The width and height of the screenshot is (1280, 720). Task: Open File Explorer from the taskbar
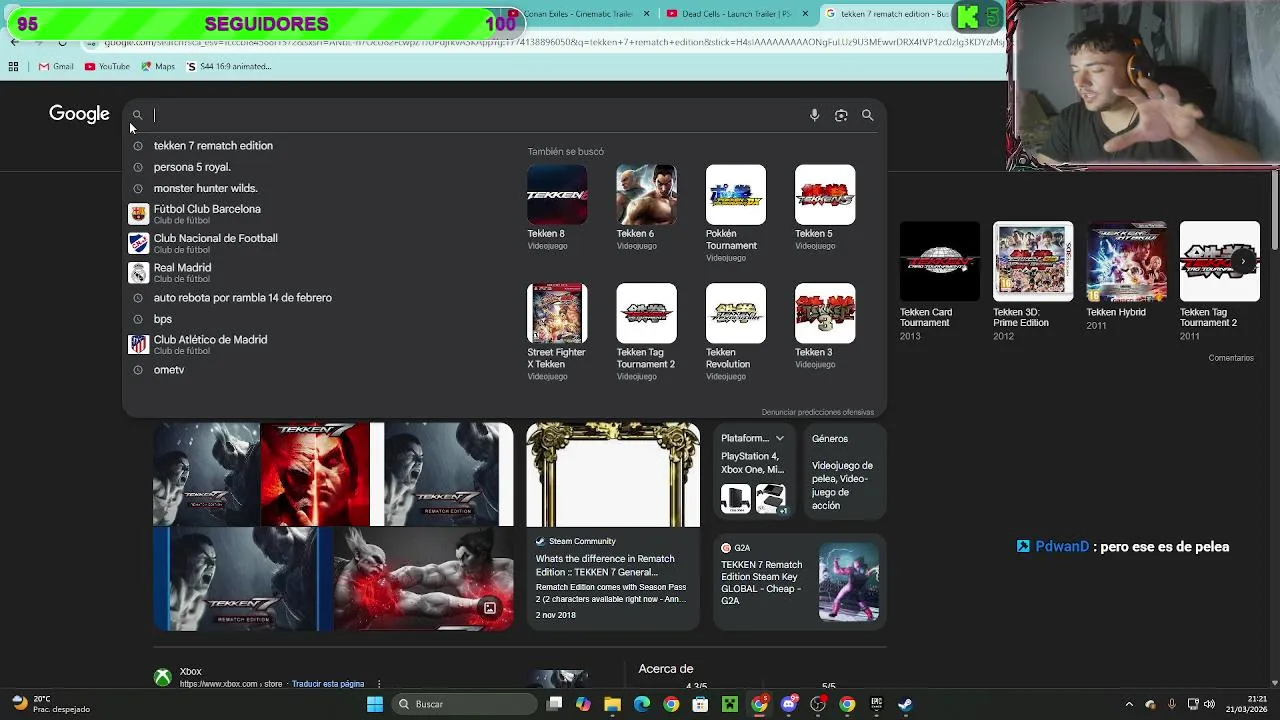coord(612,704)
